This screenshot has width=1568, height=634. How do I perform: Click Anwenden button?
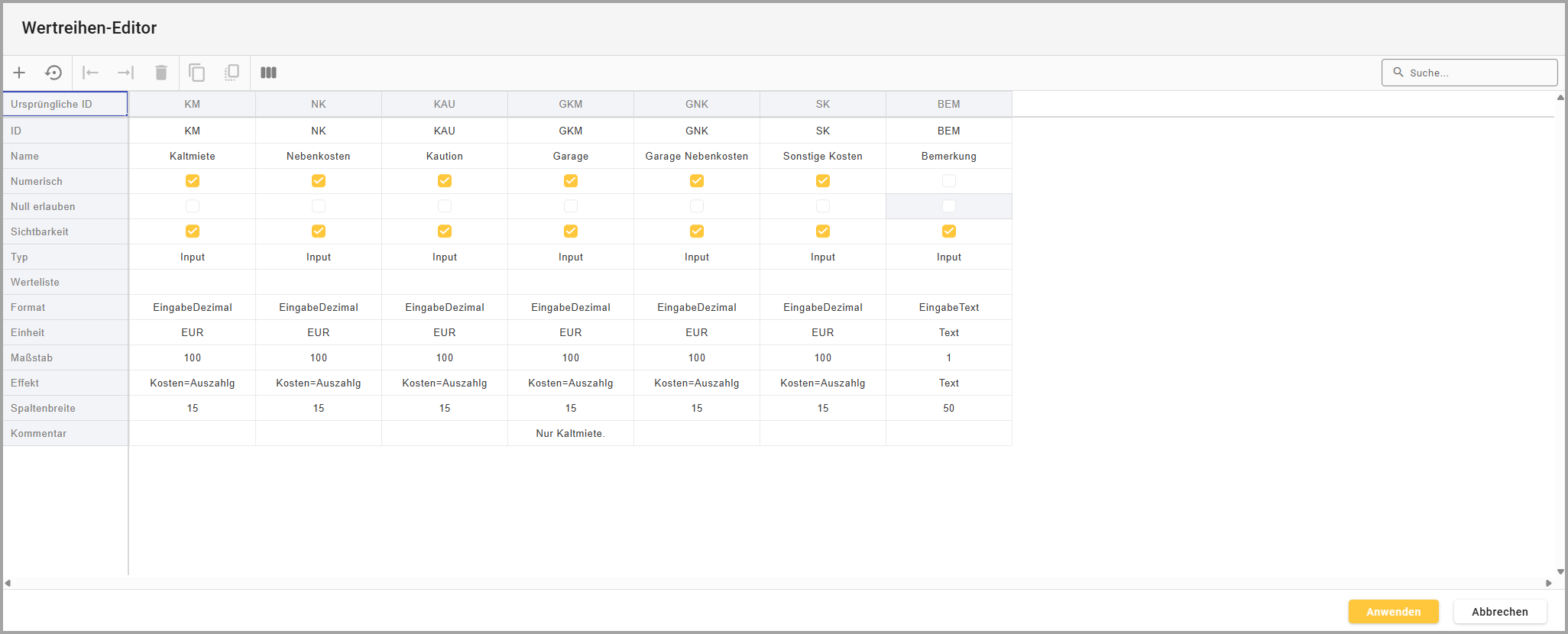[1394, 612]
